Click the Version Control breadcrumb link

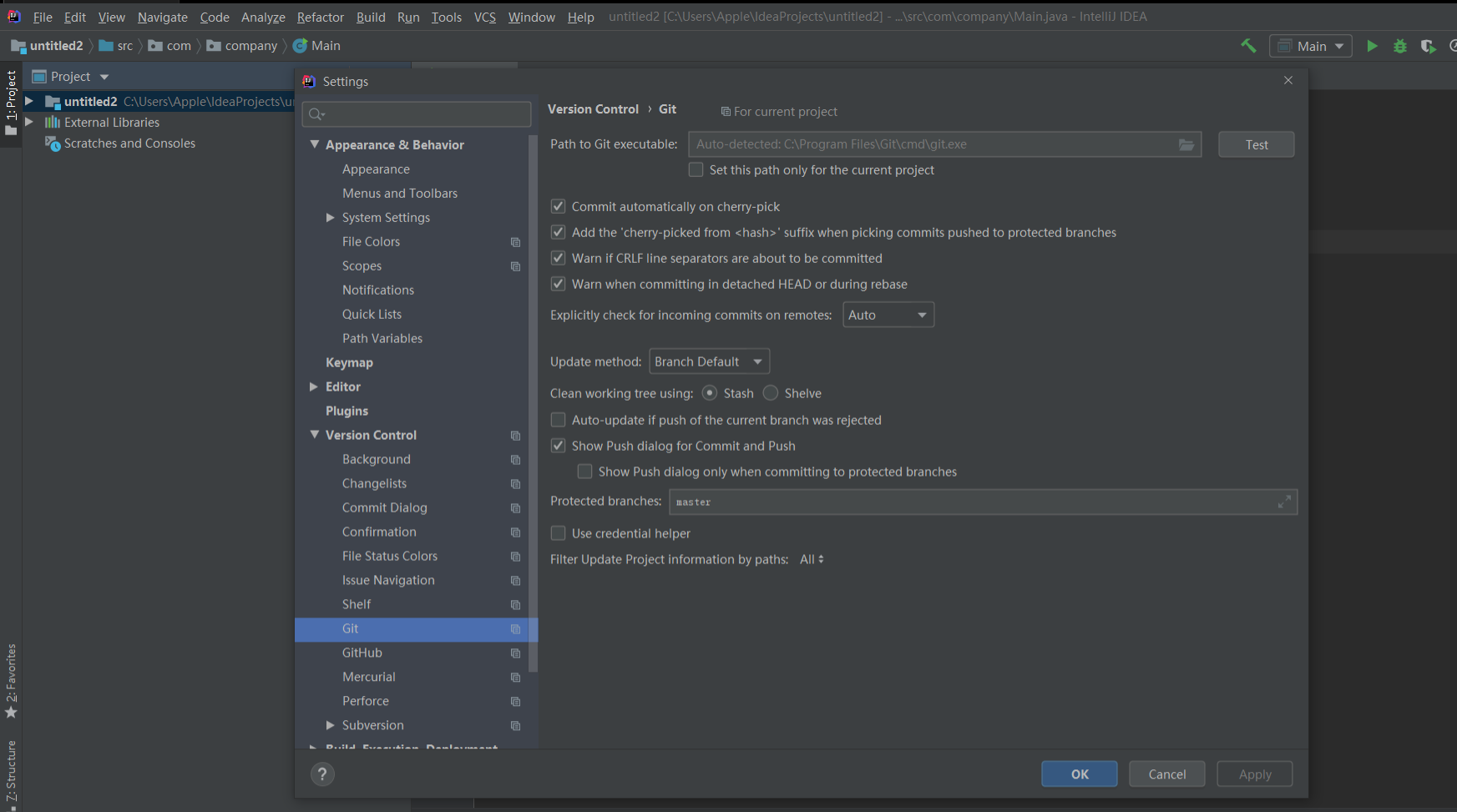[x=593, y=109]
